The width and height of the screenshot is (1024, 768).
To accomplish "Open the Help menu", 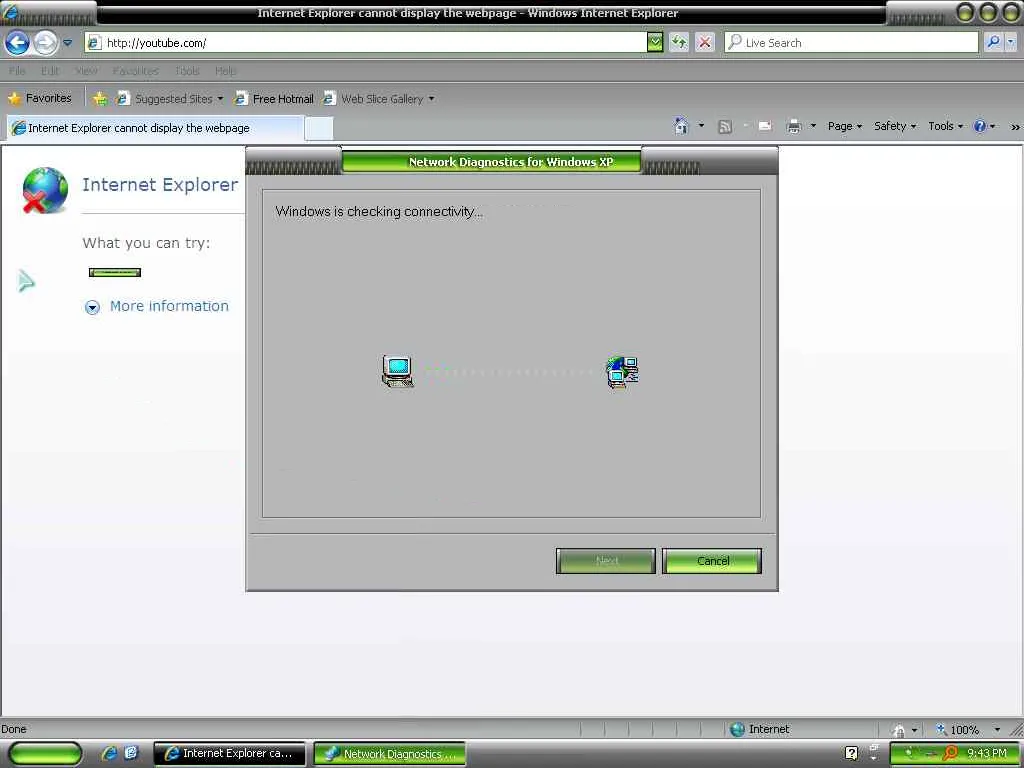I will [x=225, y=71].
